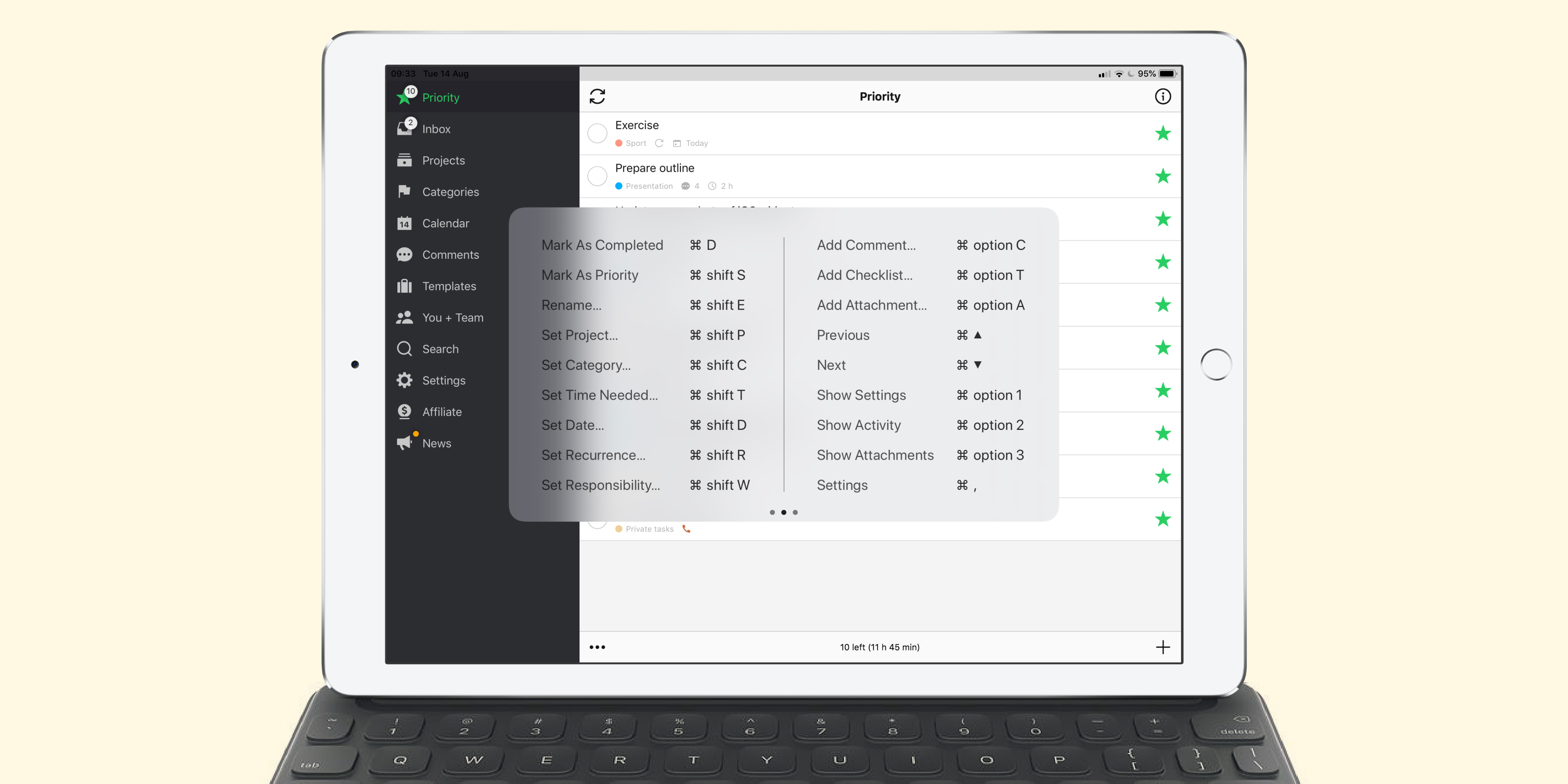The height and width of the screenshot is (784, 1568).
Task: Toggle completion for Exercise task
Action: (598, 133)
